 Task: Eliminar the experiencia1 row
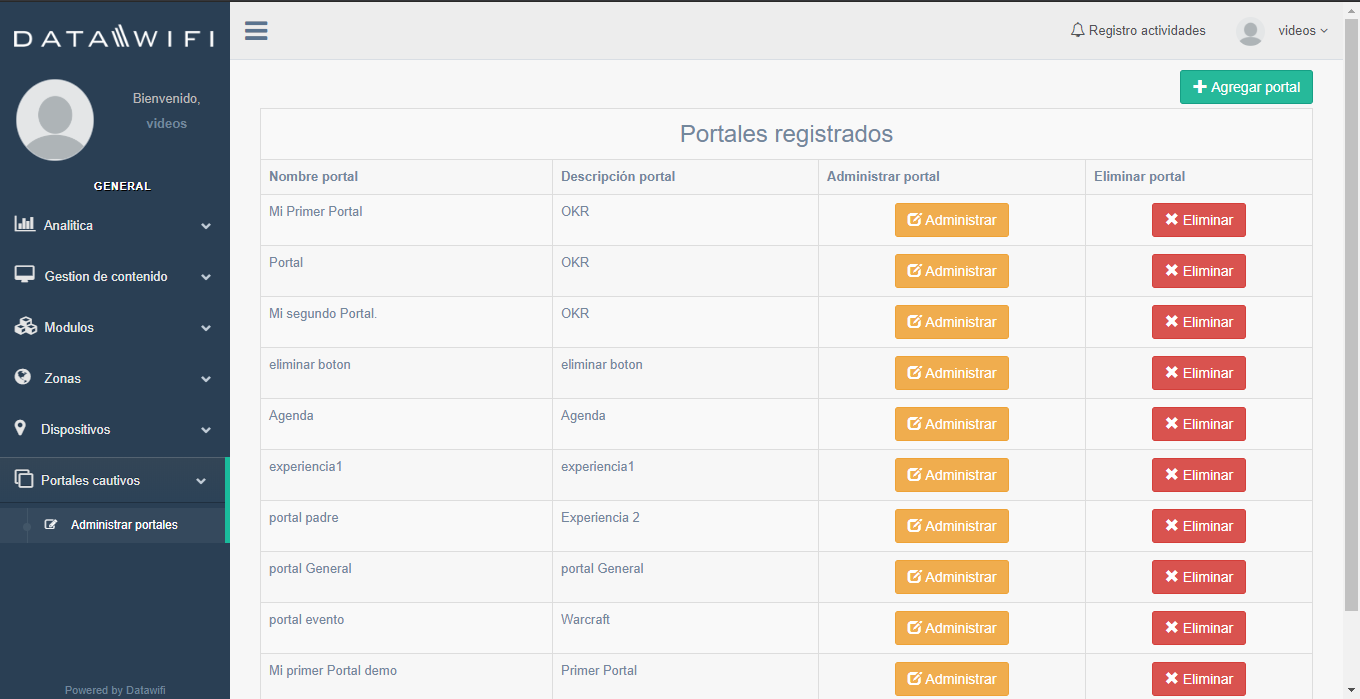pyautogui.click(x=1199, y=475)
